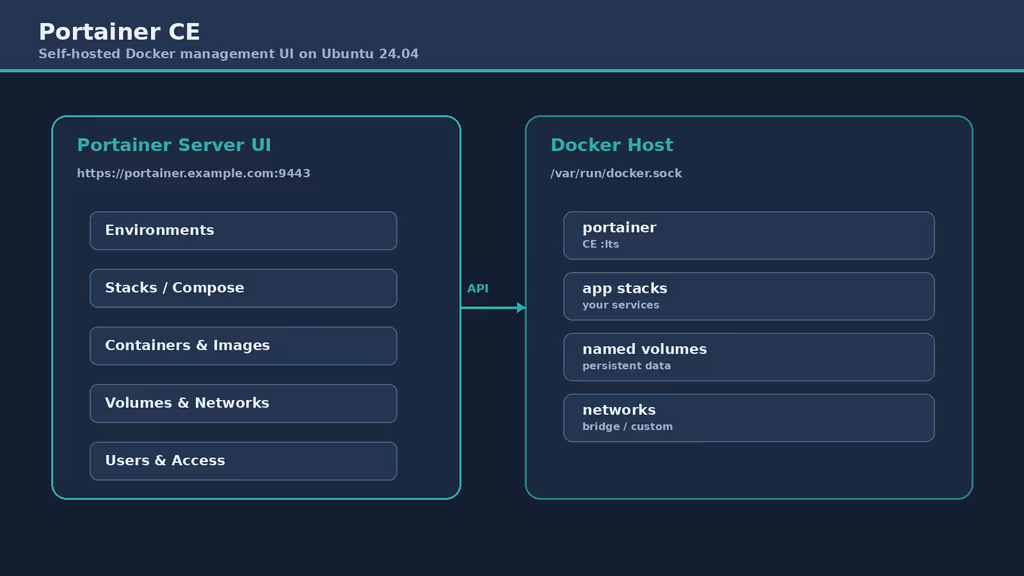Select the Environments box
Viewport: 1024px width, 576px height.
(x=243, y=231)
